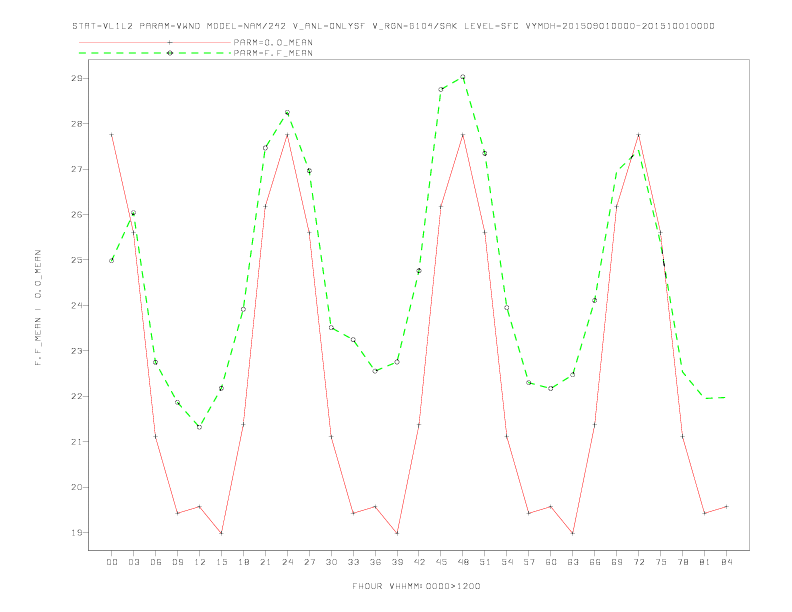The height and width of the screenshot is (612, 792).
Task: Click the PARM=F.F_MEAN legend label
Action: [x=273, y=53]
